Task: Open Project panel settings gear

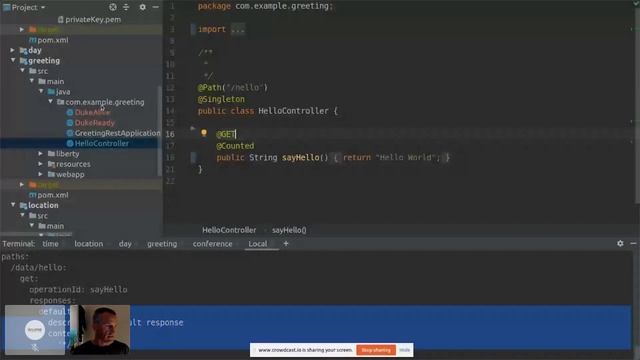Action: 142,7
